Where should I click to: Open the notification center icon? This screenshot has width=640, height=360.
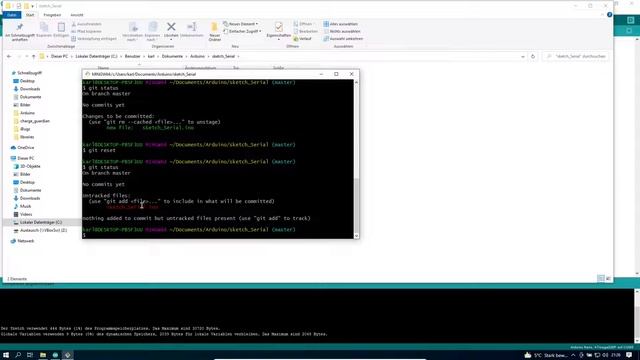click(x=629, y=355)
